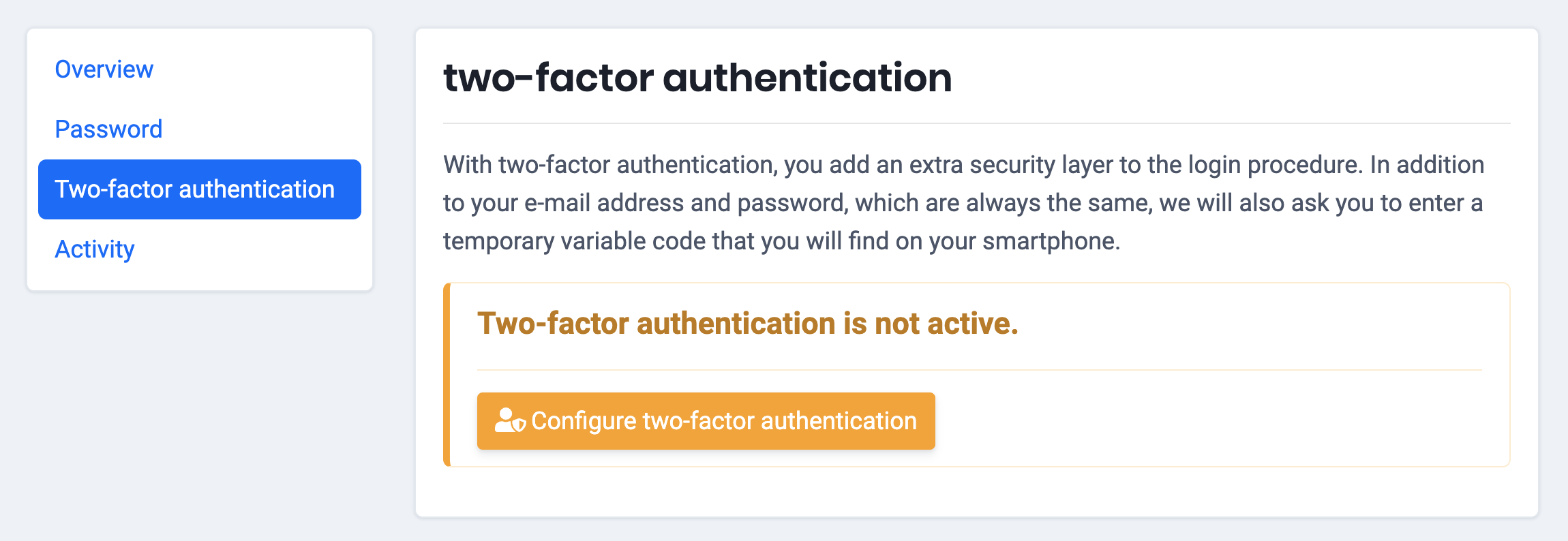Click empty space right of Configure button
1568x541 pixels.
1213,421
